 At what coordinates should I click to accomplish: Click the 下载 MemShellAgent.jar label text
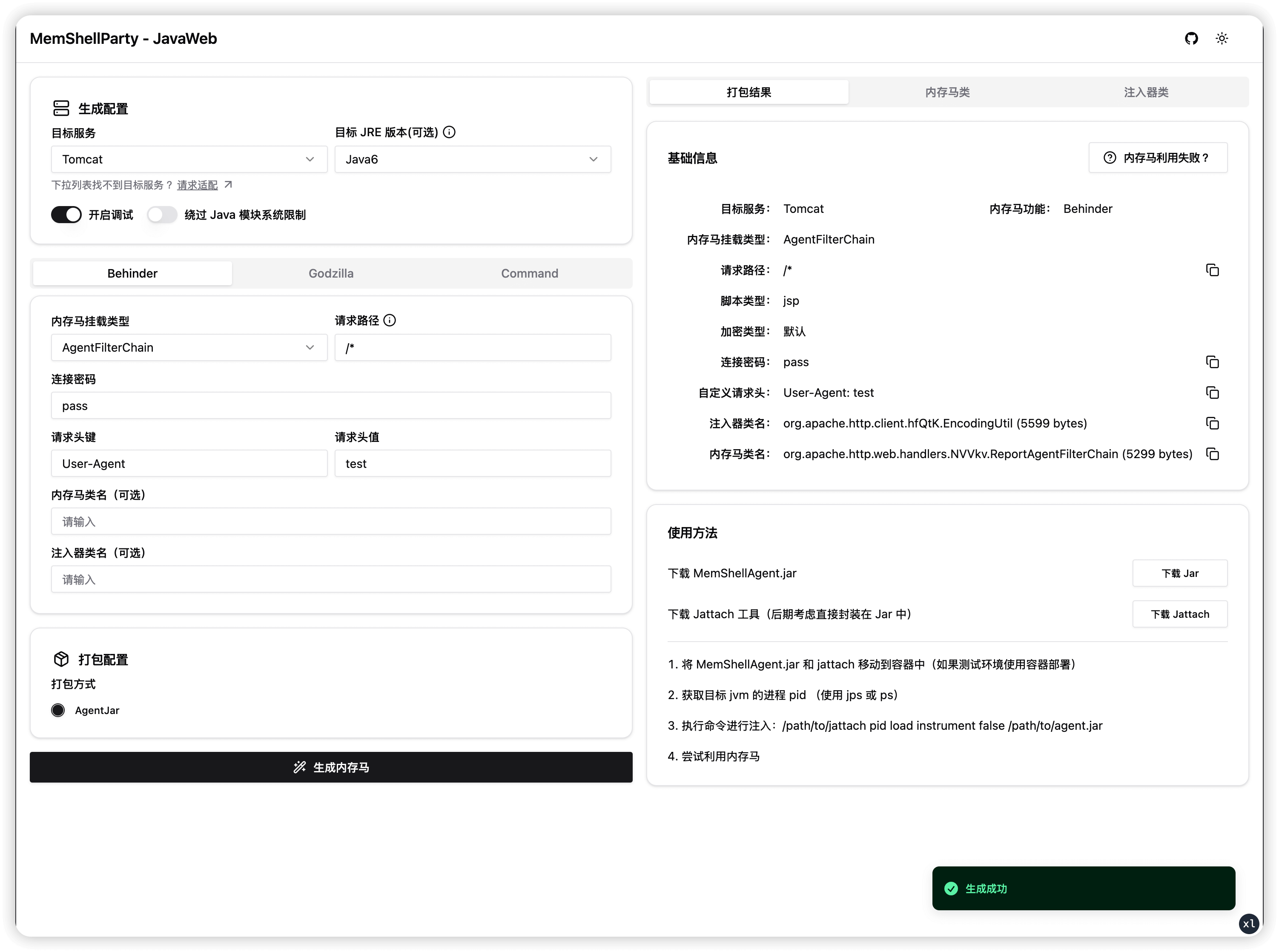click(x=732, y=573)
